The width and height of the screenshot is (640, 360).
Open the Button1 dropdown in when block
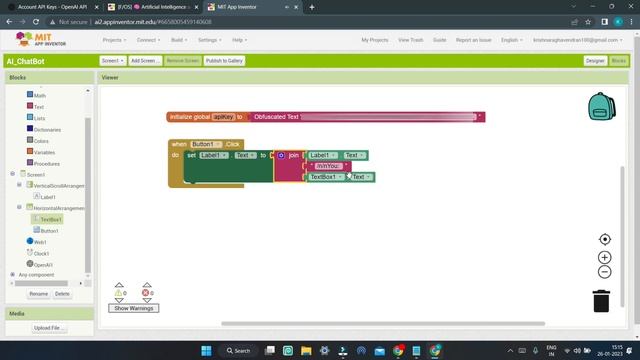pyautogui.click(x=207, y=144)
